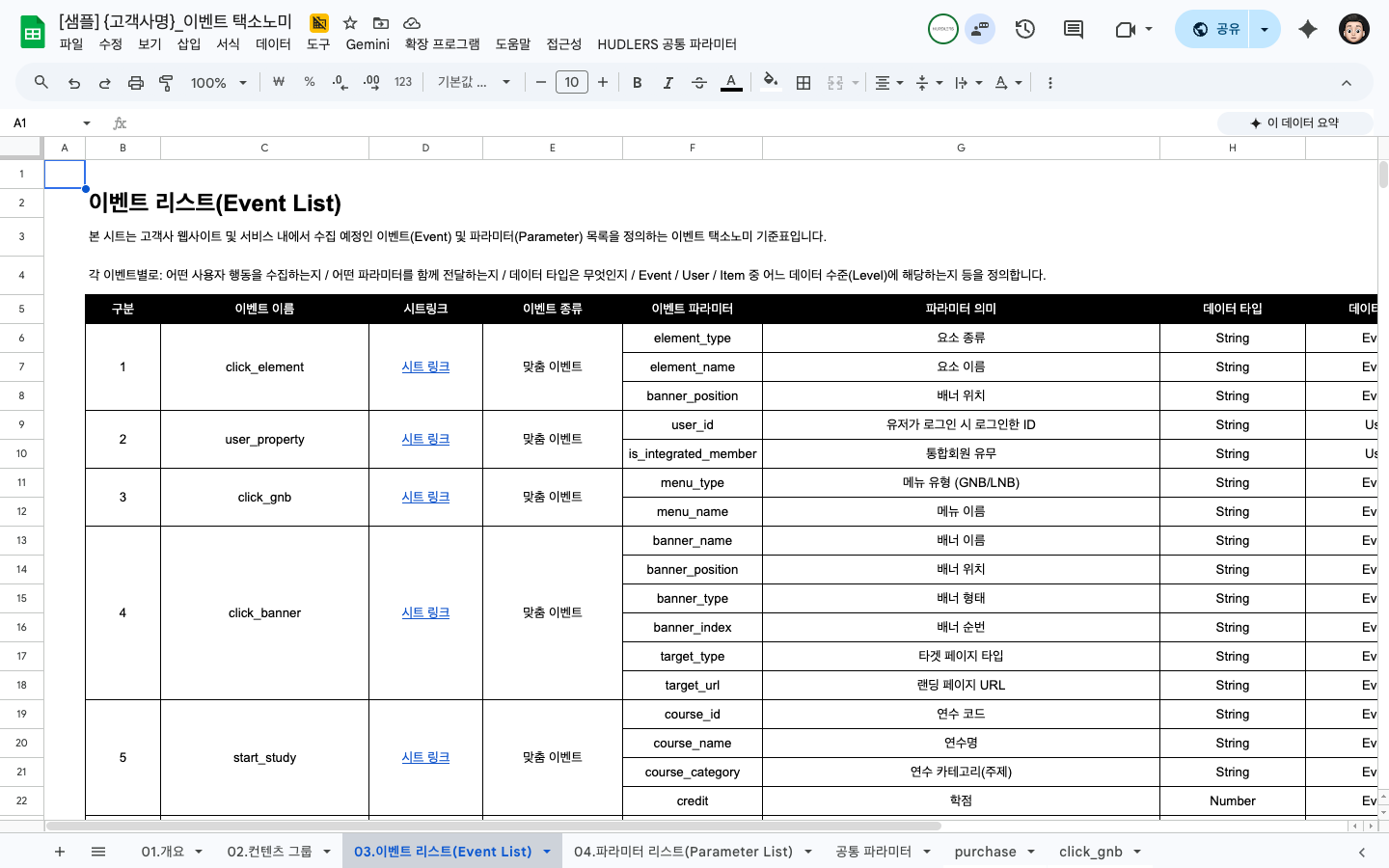Increase decimal places
Viewport: 1389px width, 868px height.
[371, 83]
